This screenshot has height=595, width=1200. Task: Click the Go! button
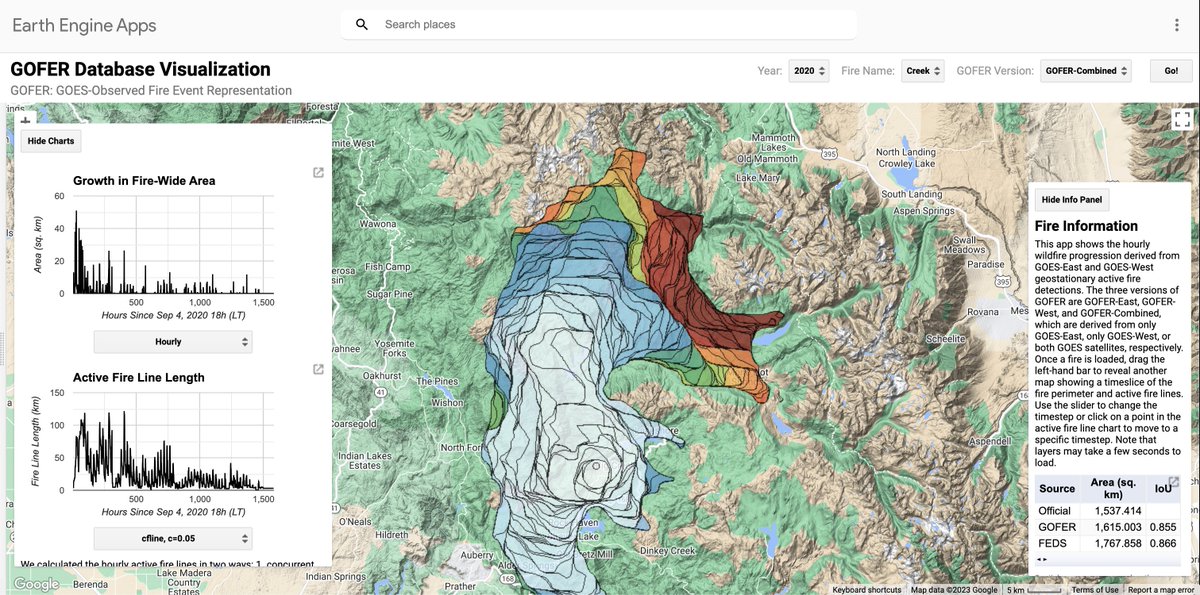[x=1171, y=71]
